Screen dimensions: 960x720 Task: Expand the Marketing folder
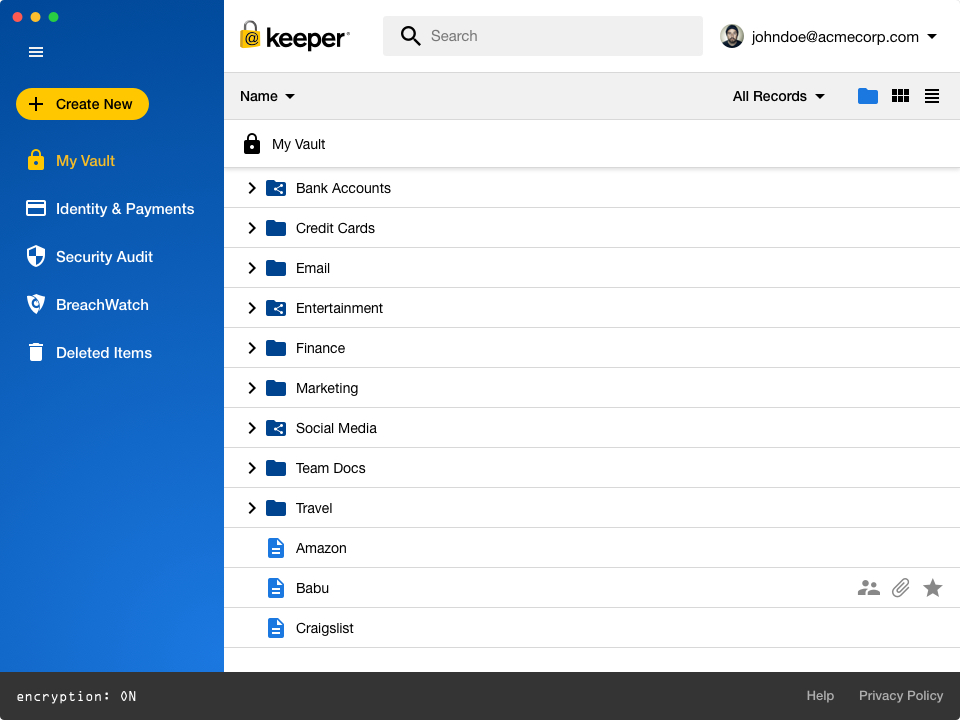[x=252, y=388]
